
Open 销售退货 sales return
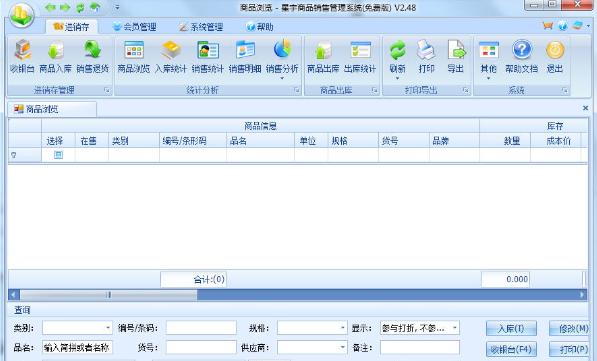pos(93,57)
